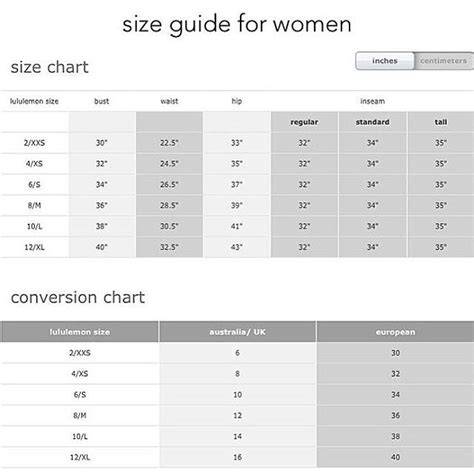Click the australia/ UK conversion header
Viewport: 474px width, 474px height.
[237, 332]
